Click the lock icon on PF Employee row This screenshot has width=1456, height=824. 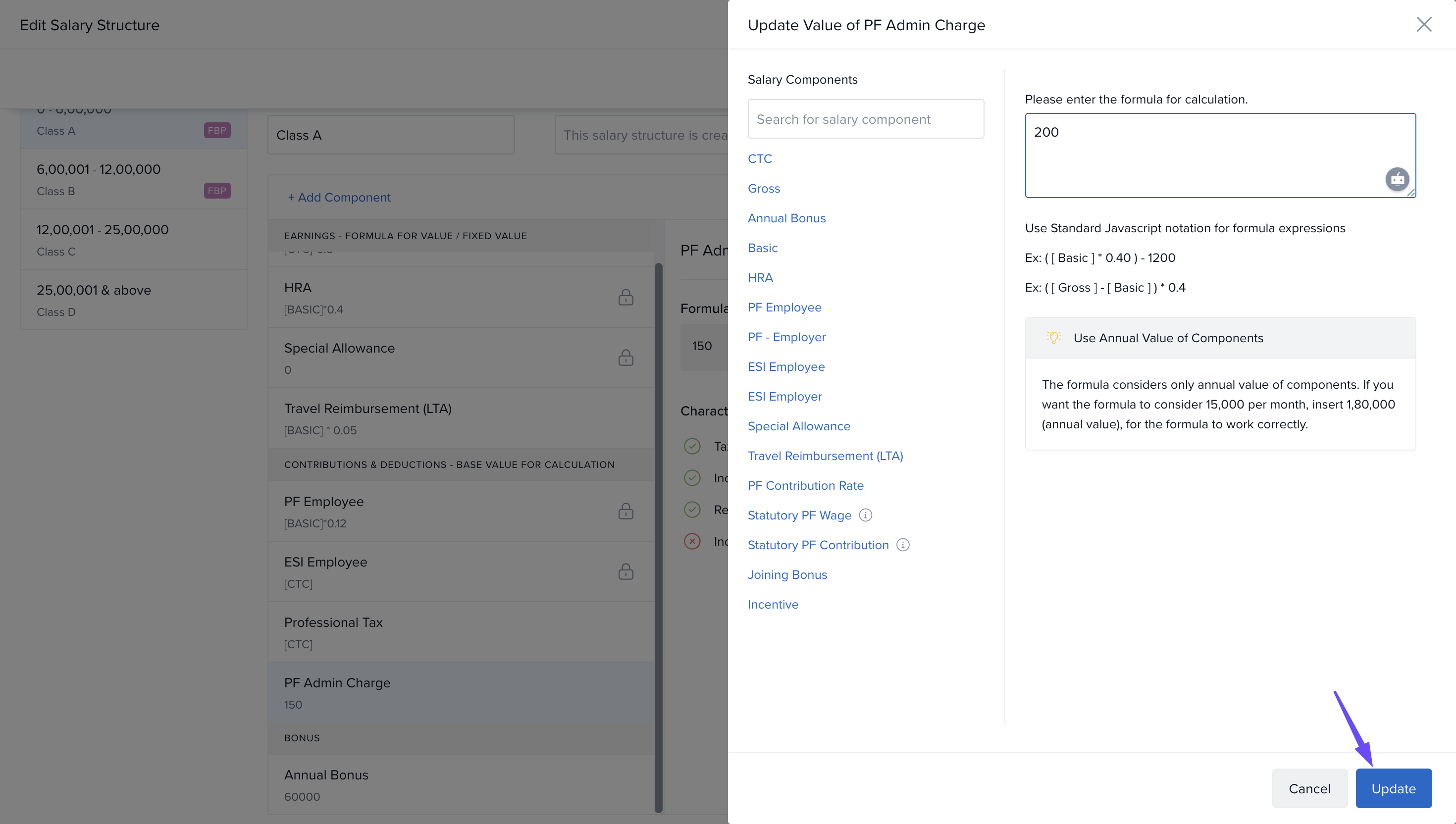coord(625,512)
